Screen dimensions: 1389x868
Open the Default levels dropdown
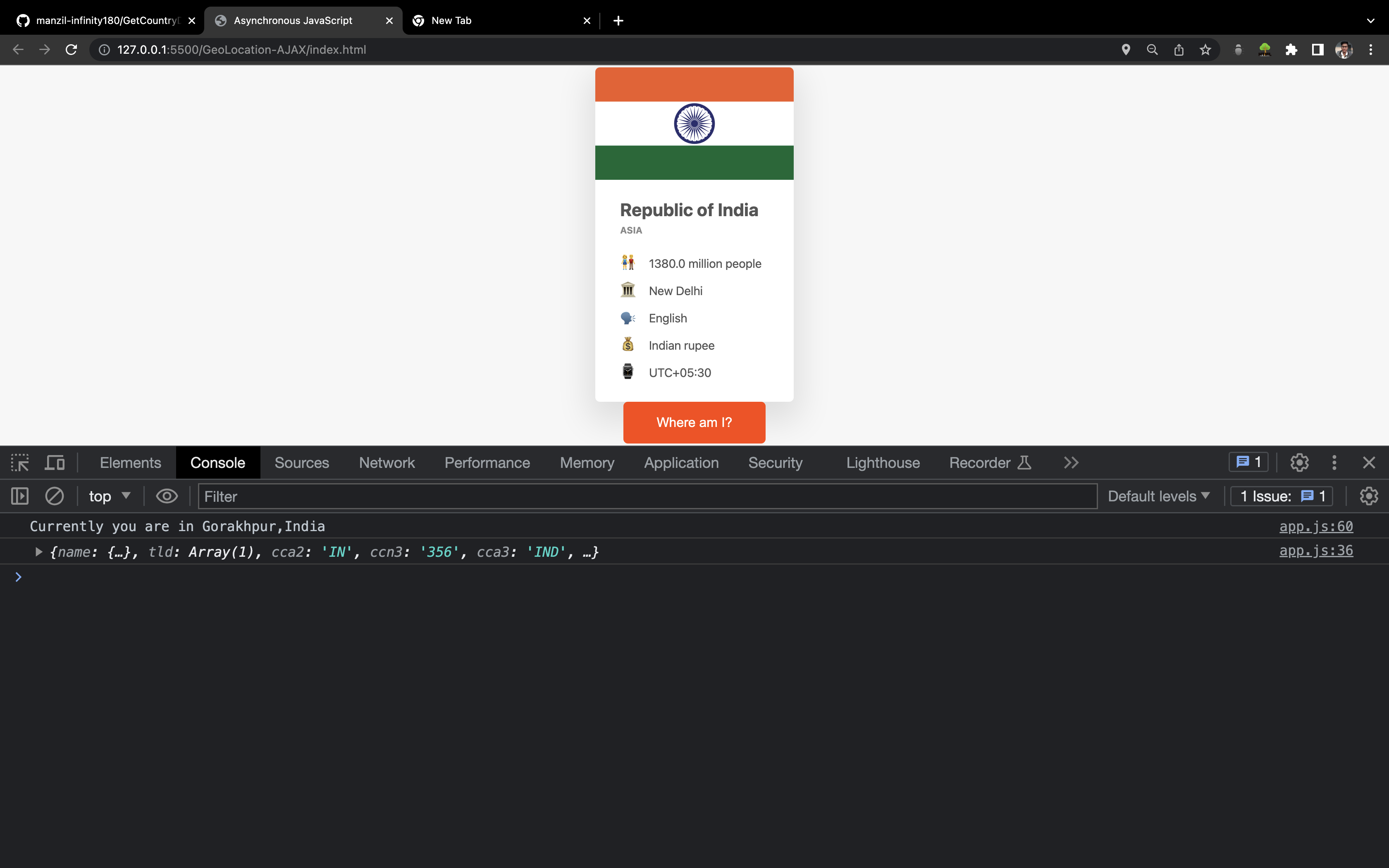point(1158,496)
